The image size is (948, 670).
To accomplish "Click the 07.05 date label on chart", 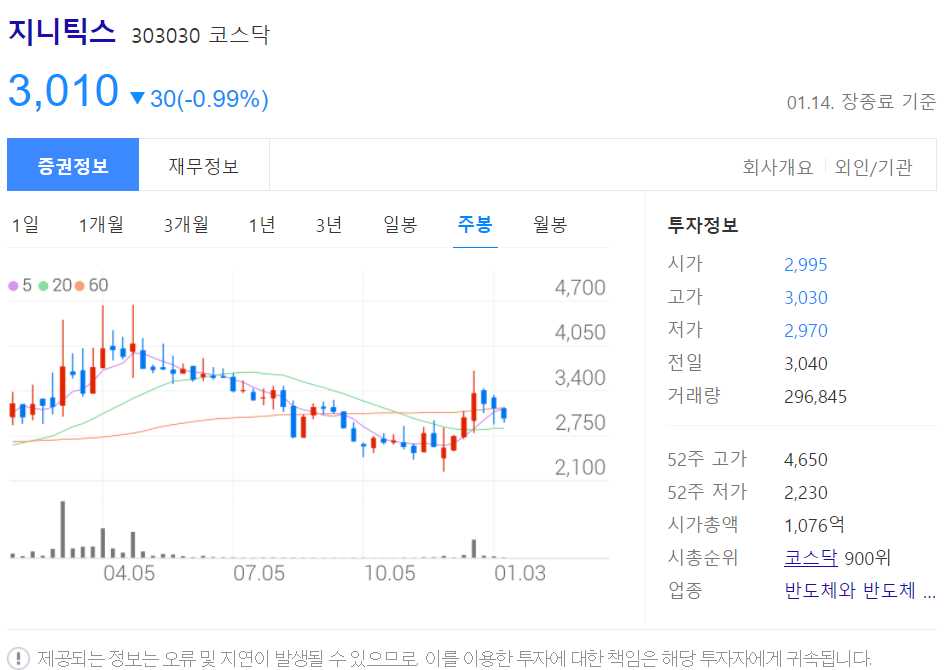I will [259, 573].
